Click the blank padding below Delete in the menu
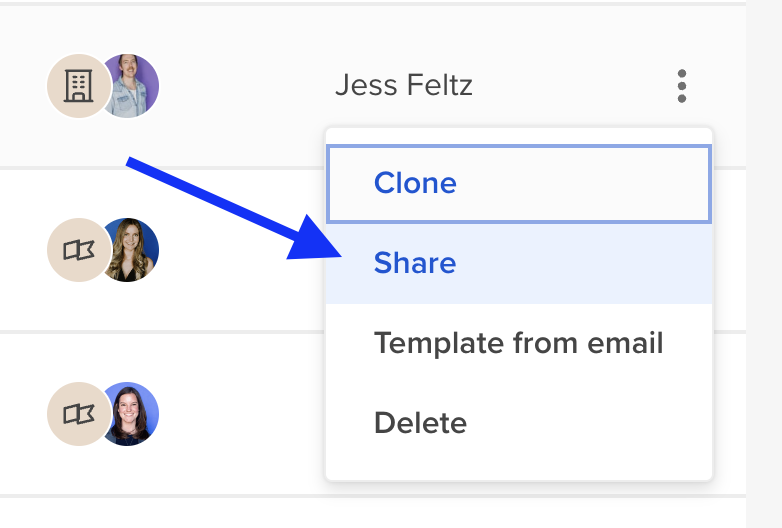 click(519, 471)
